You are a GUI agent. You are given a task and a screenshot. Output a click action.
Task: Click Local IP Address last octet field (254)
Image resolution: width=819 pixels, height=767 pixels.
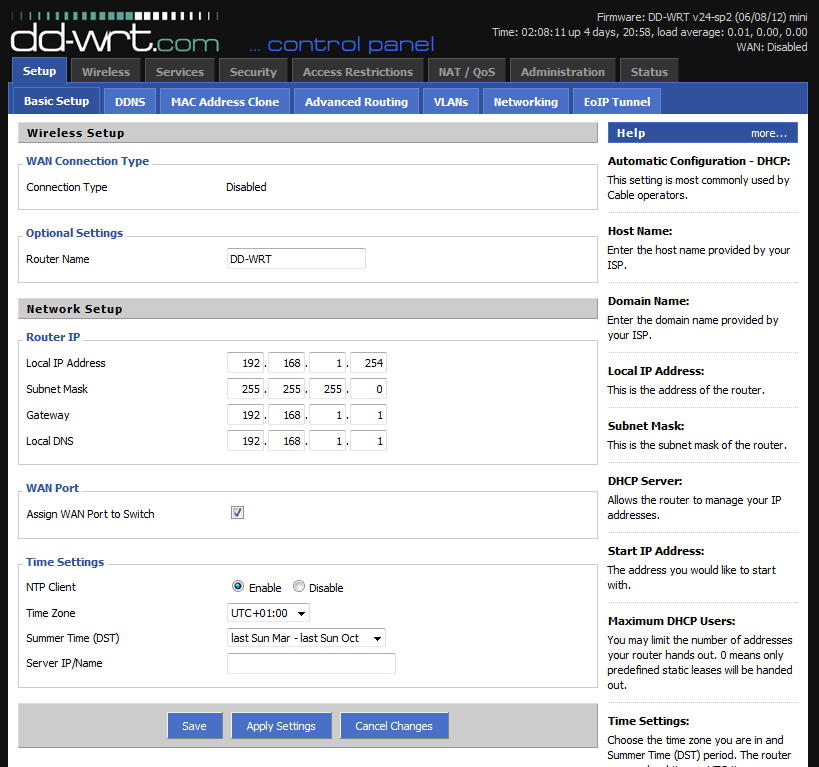(x=368, y=363)
